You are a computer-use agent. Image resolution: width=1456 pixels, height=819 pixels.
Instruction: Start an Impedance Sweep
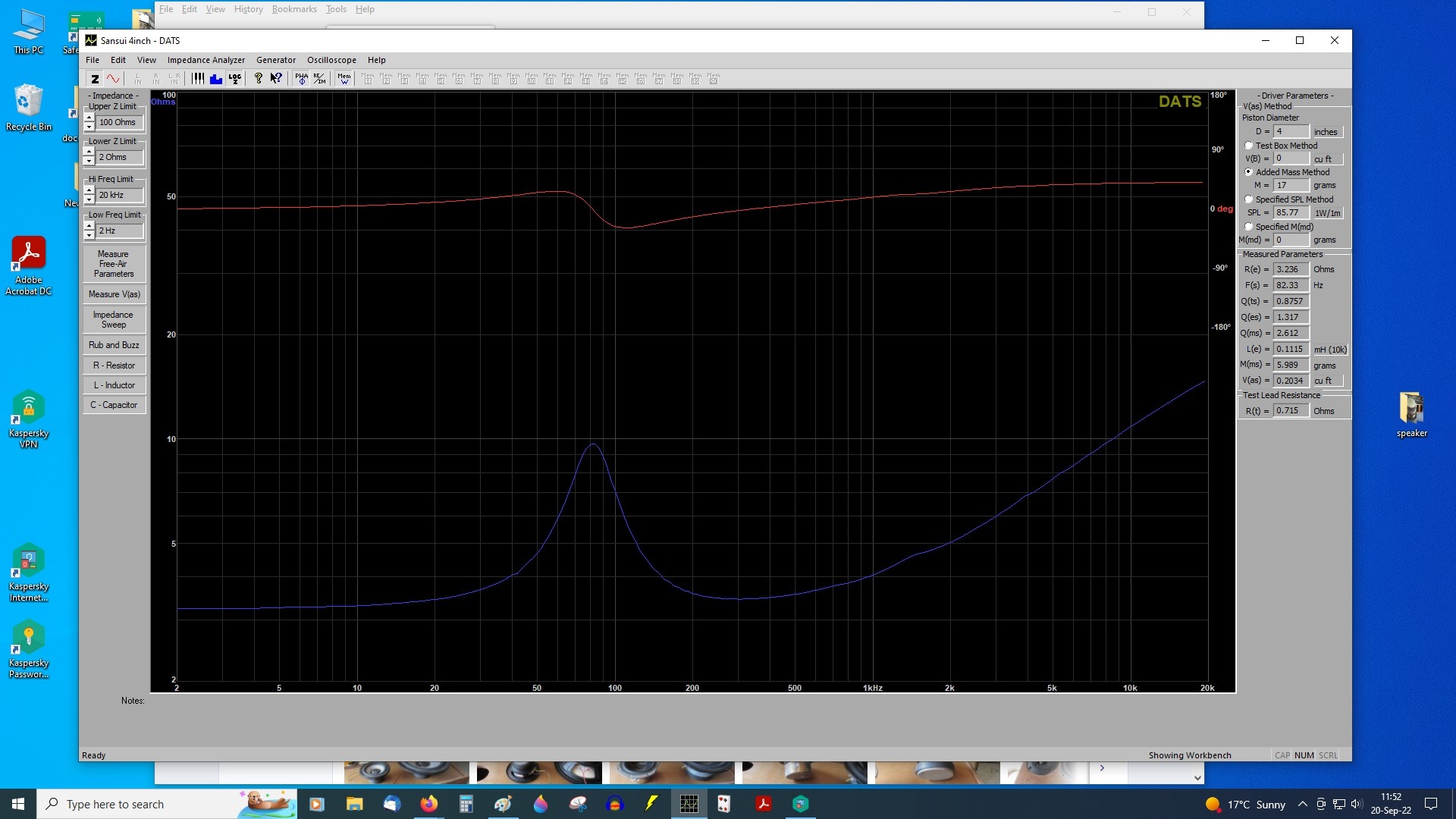(114, 319)
